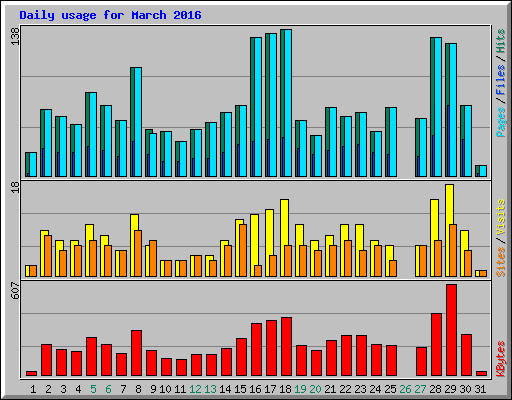512x400 pixels.
Task: Click the day '4' label on the x-axis
Action: click(78, 389)
